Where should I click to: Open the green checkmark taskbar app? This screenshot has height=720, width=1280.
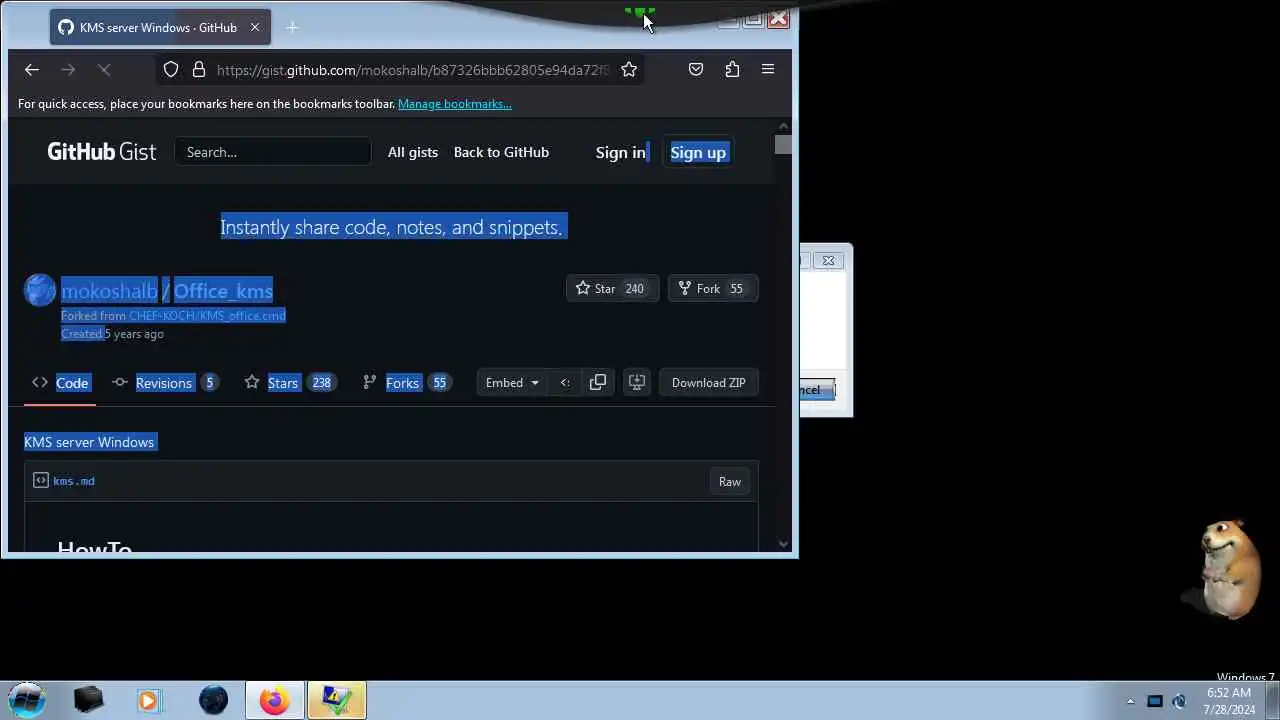(337, 700)
